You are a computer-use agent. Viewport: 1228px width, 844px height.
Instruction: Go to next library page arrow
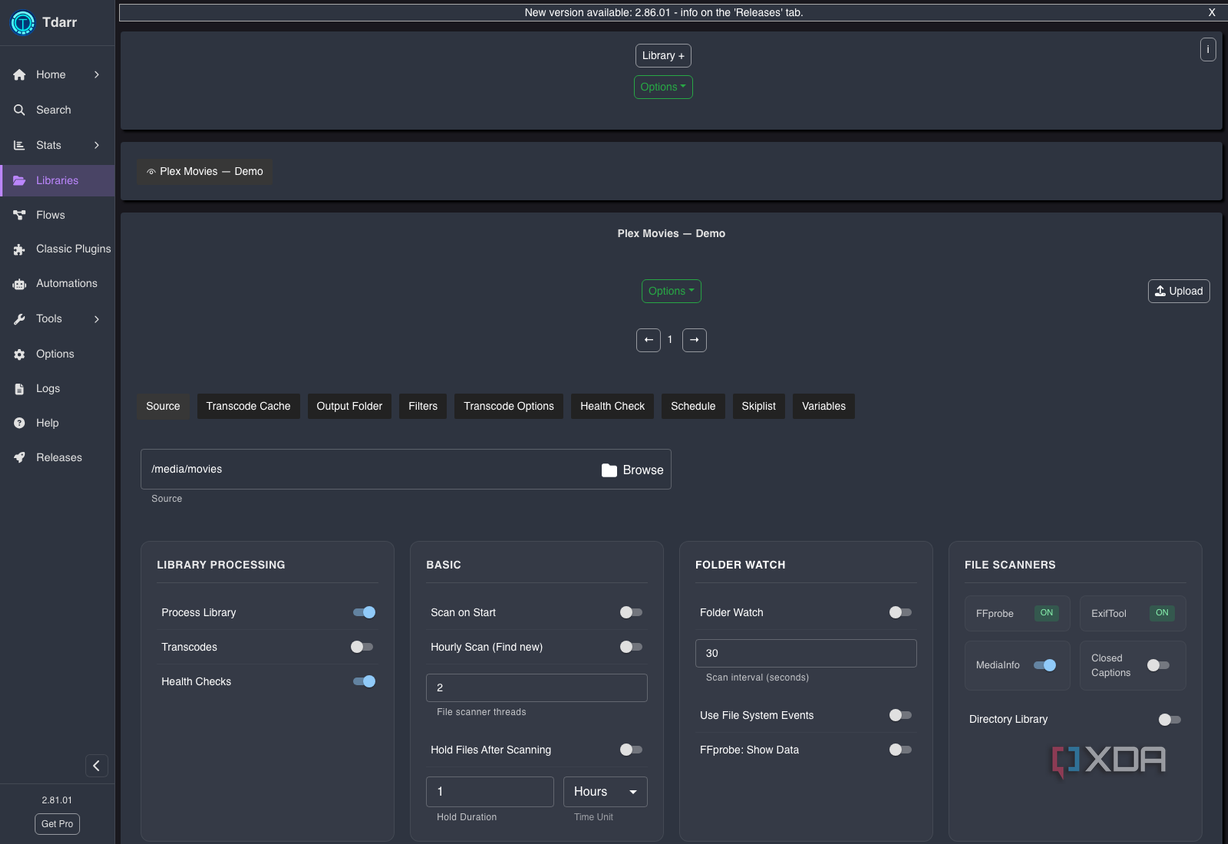click(x=694, y=340)
